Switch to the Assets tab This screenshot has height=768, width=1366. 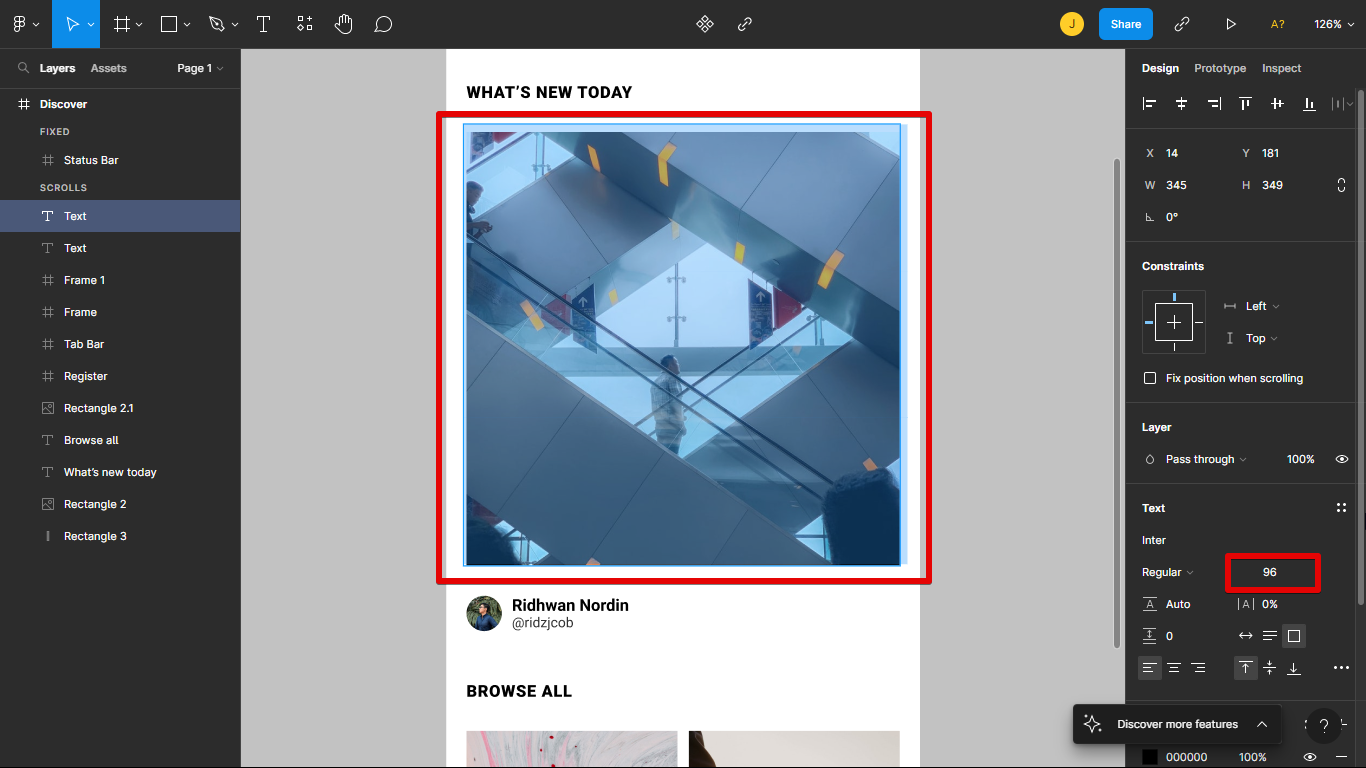108,68
